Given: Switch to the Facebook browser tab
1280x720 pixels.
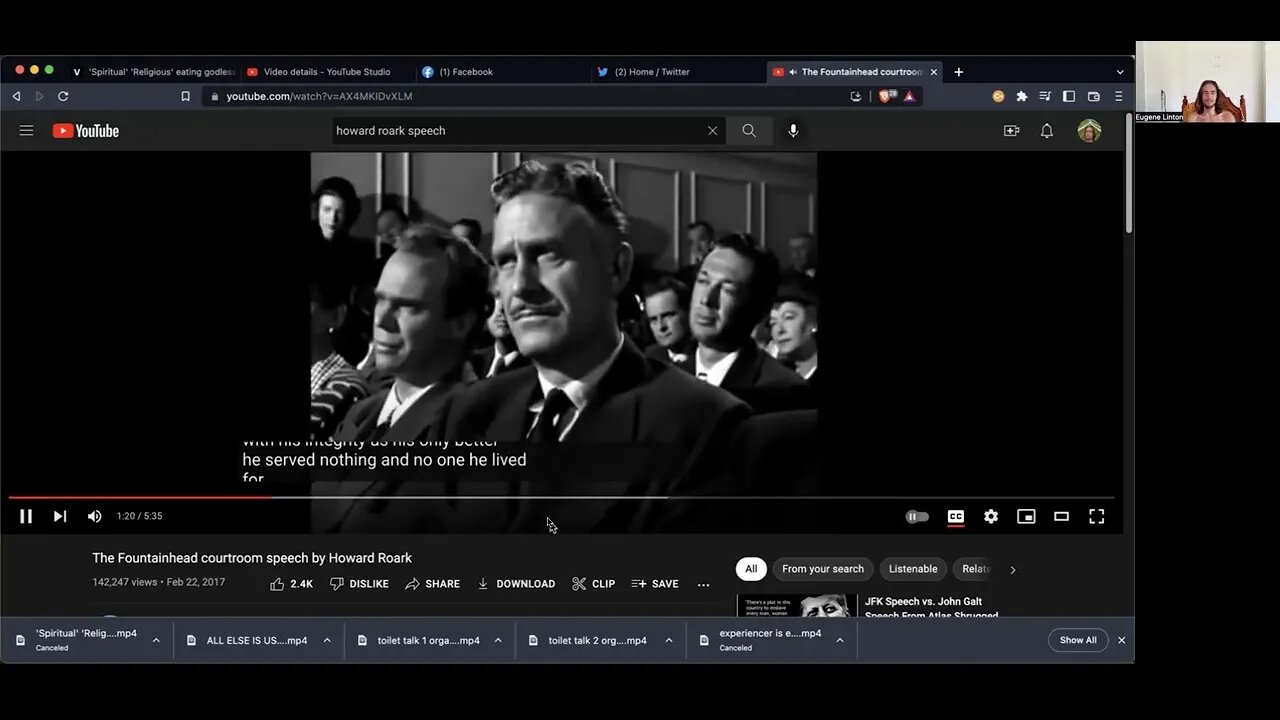Looking at the screenshot, I should point(466,72).
